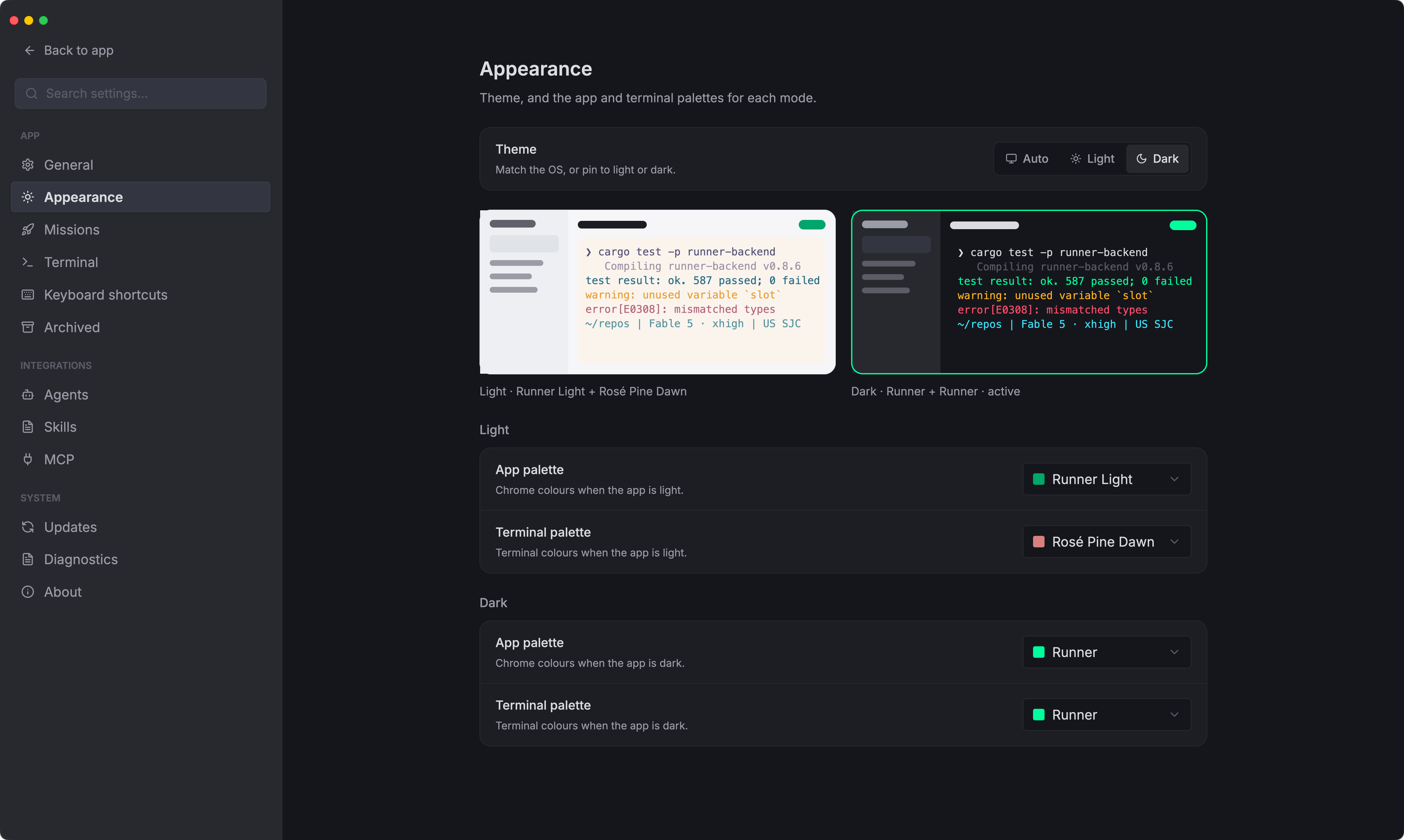Click the SYSTEM section header
Viewport: 1404px width, 840px height.
point(40,498)
